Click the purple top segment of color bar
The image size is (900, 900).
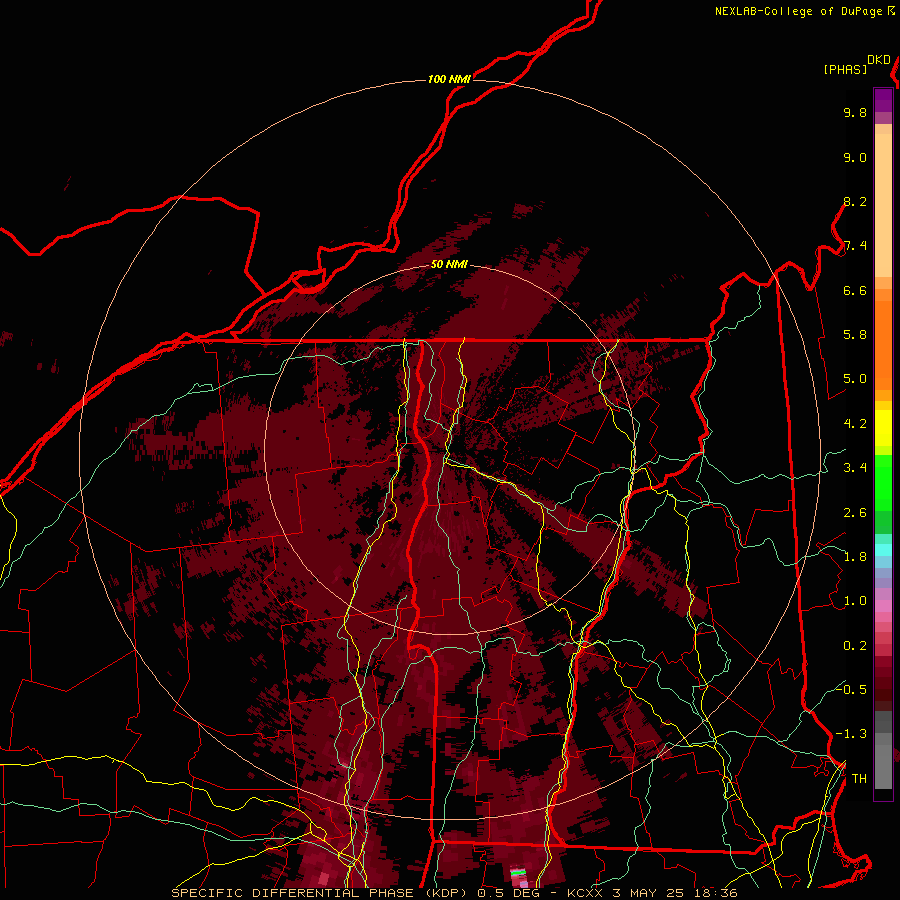coord(883,100)
